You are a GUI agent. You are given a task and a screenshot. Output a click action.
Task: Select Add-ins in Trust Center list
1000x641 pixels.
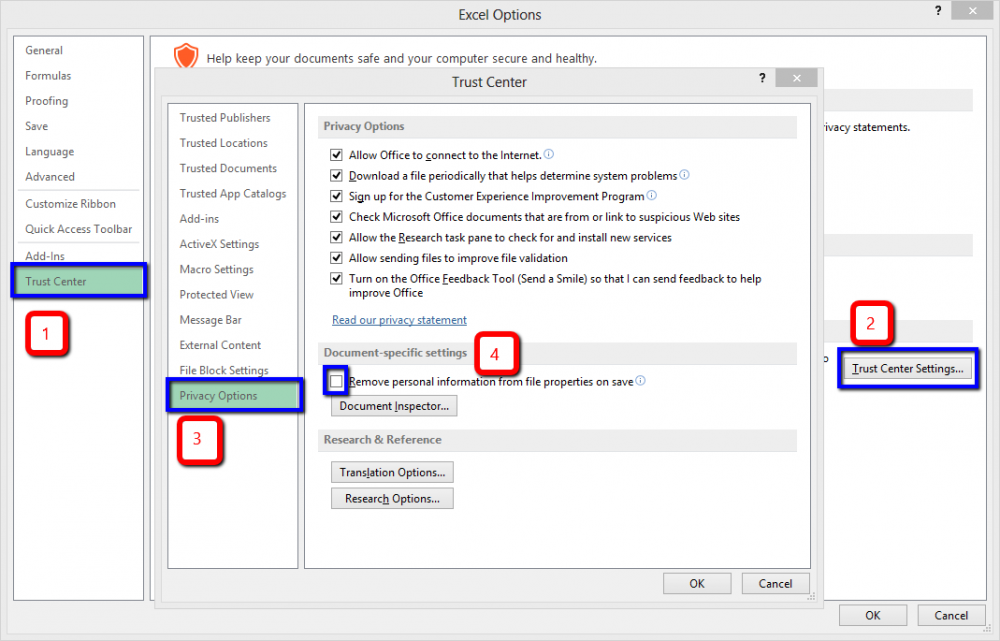tap(199, 219)
